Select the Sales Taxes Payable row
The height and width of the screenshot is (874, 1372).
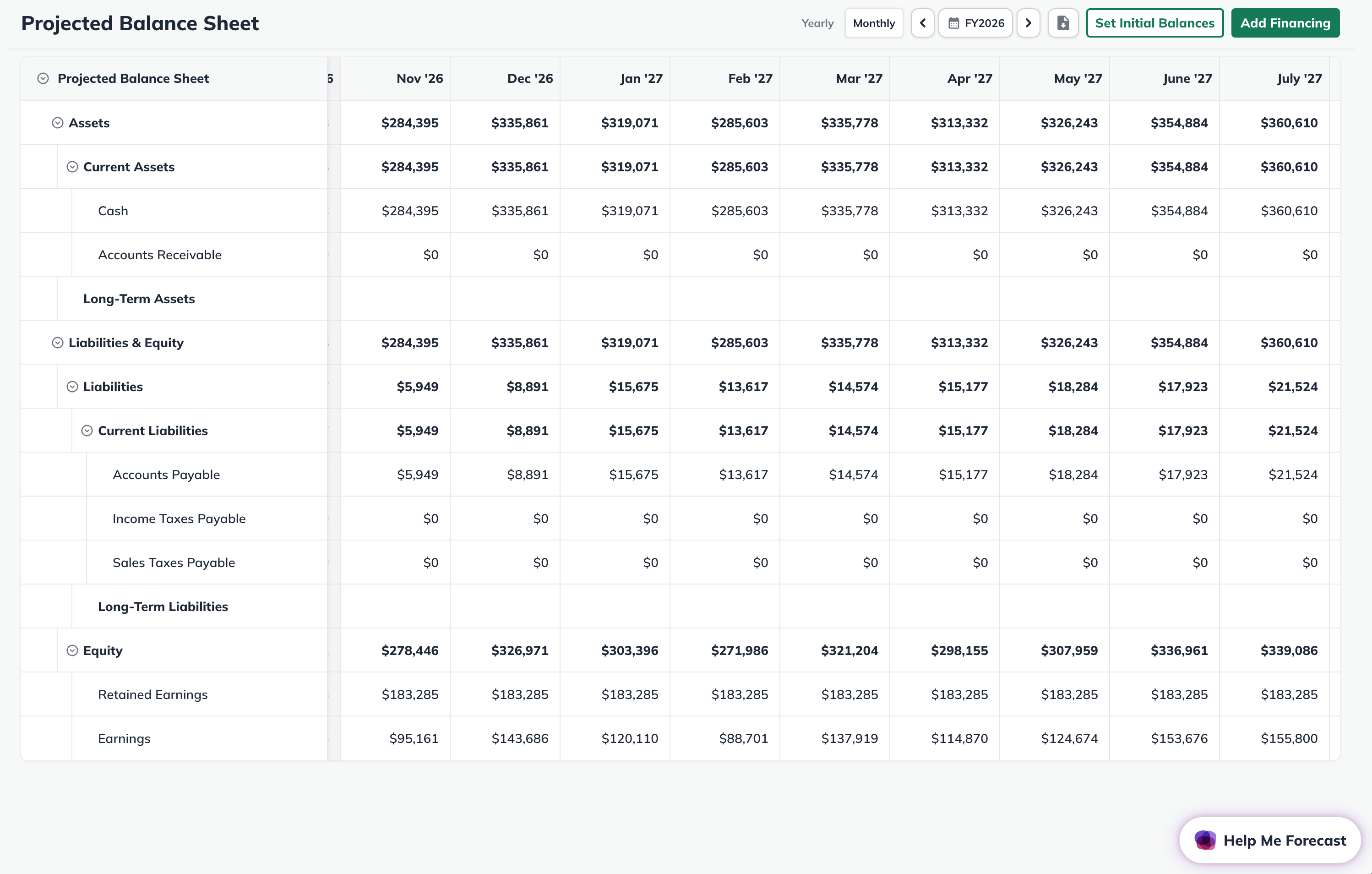174,563
